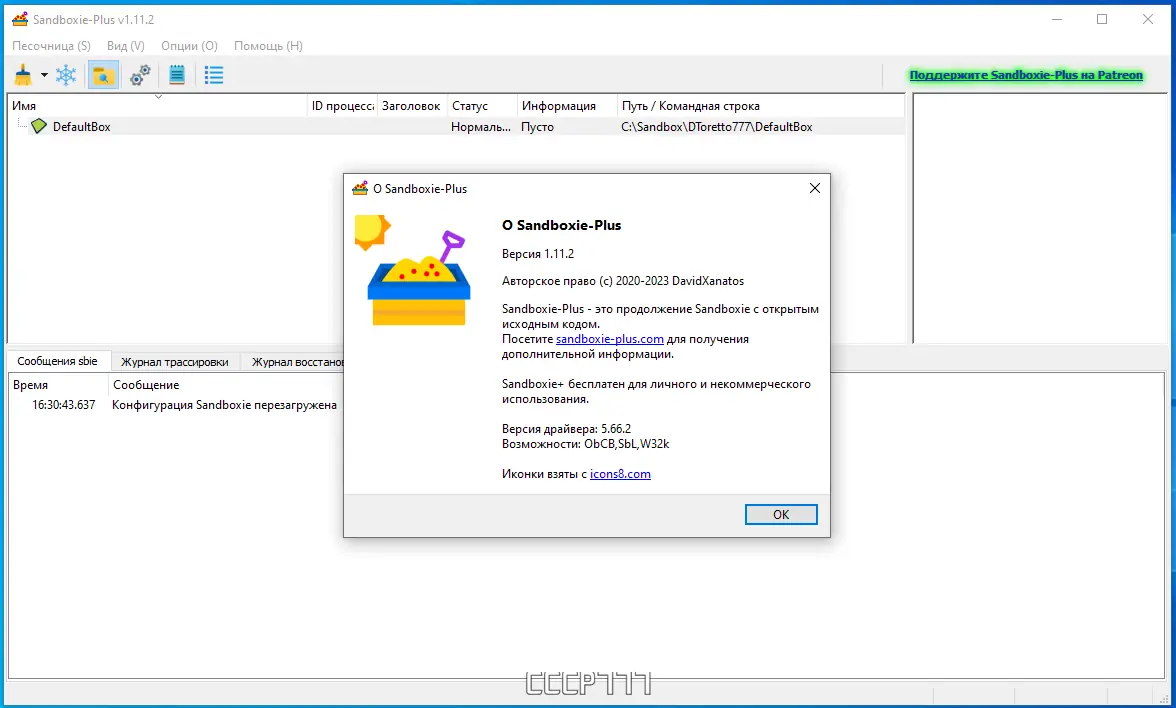Open the Вид (V) menu

click(125, 46)
